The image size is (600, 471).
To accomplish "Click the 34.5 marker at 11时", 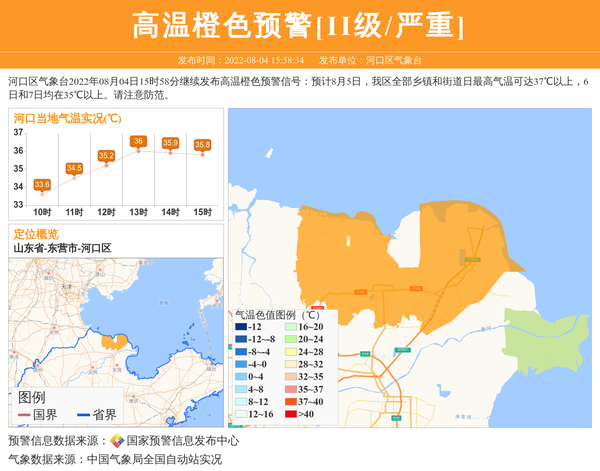I will point(74,169).
